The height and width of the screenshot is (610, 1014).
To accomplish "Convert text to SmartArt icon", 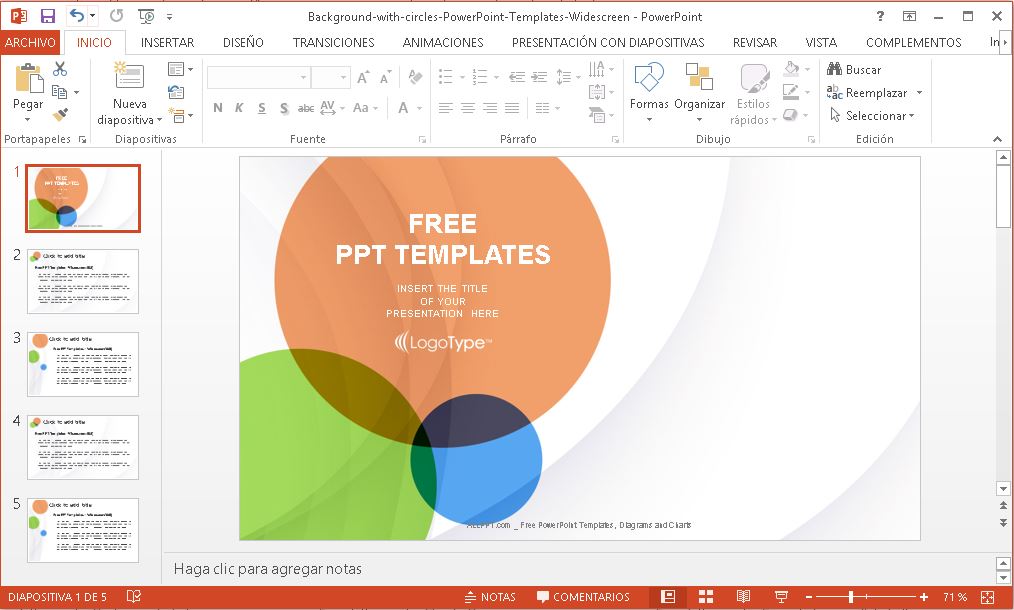I will click(601, 115).
